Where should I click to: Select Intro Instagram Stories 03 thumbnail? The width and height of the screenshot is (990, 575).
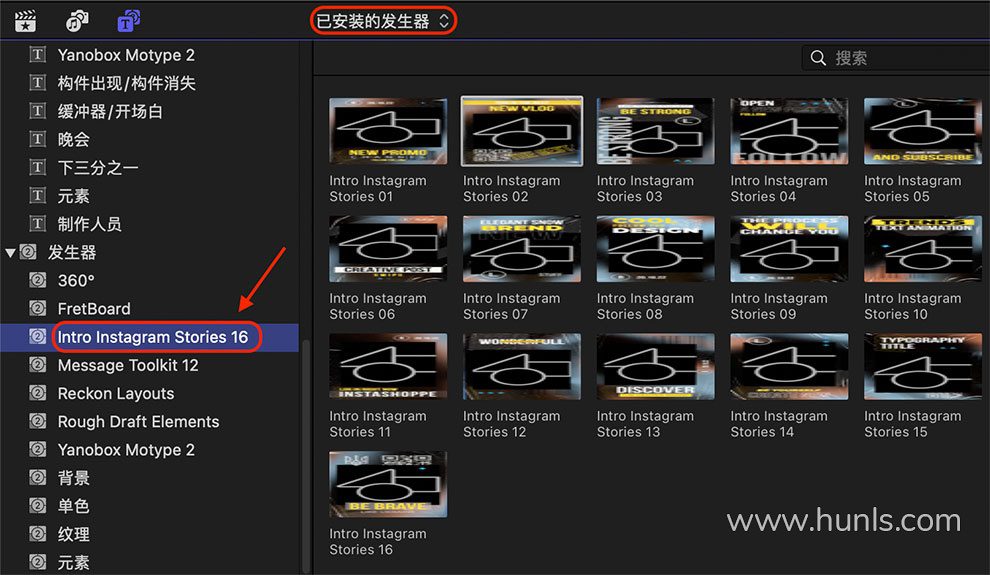pos(655,131)
